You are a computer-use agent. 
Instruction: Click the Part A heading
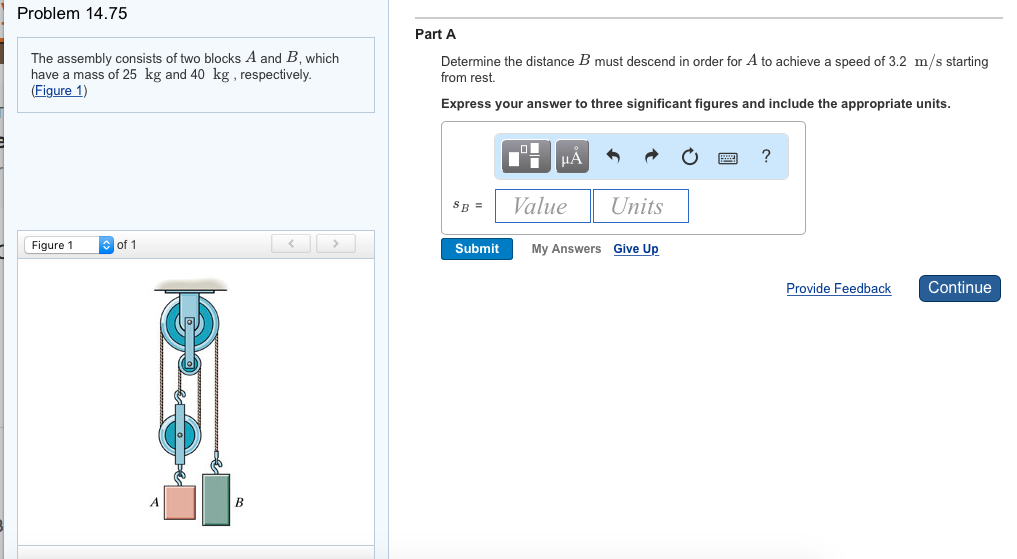[435, 34]
